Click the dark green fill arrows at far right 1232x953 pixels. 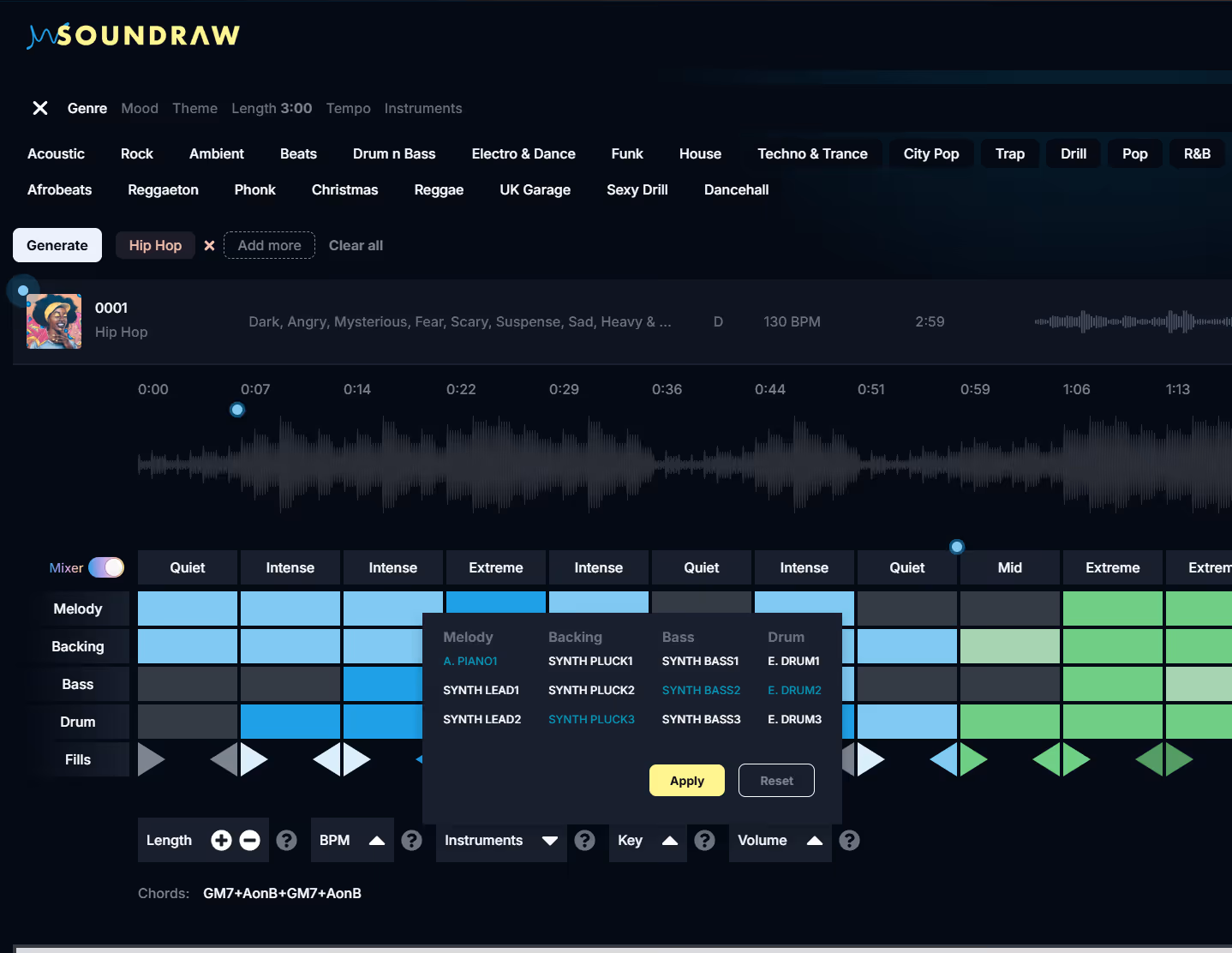click(1164, 759)
